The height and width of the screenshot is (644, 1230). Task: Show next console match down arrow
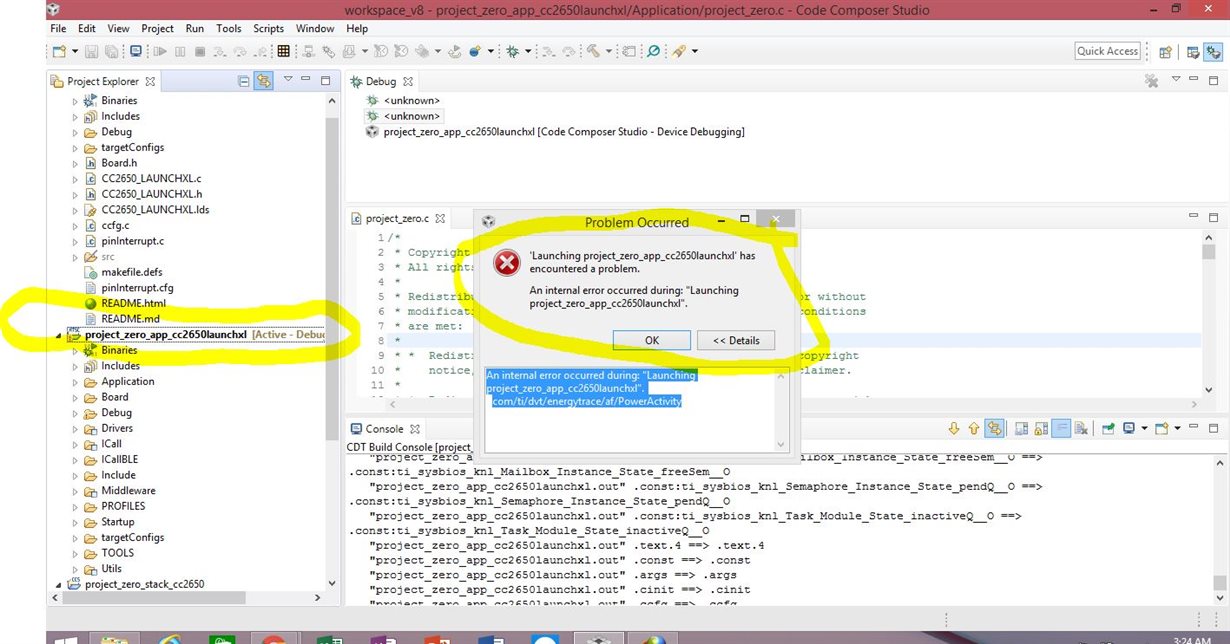point(956,429)
